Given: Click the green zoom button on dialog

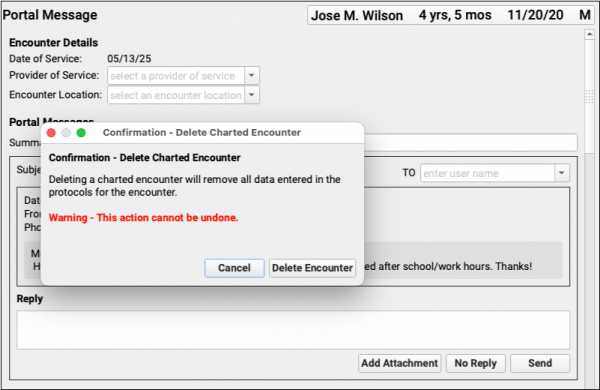Looking at the screenshot, I should (x=81, y=133).
